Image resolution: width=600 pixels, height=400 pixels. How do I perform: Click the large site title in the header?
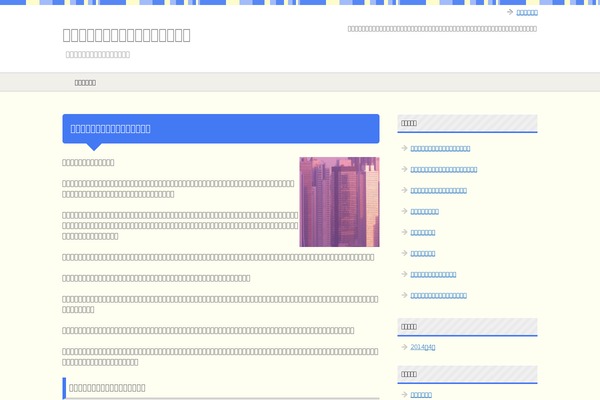pos(126,35)
